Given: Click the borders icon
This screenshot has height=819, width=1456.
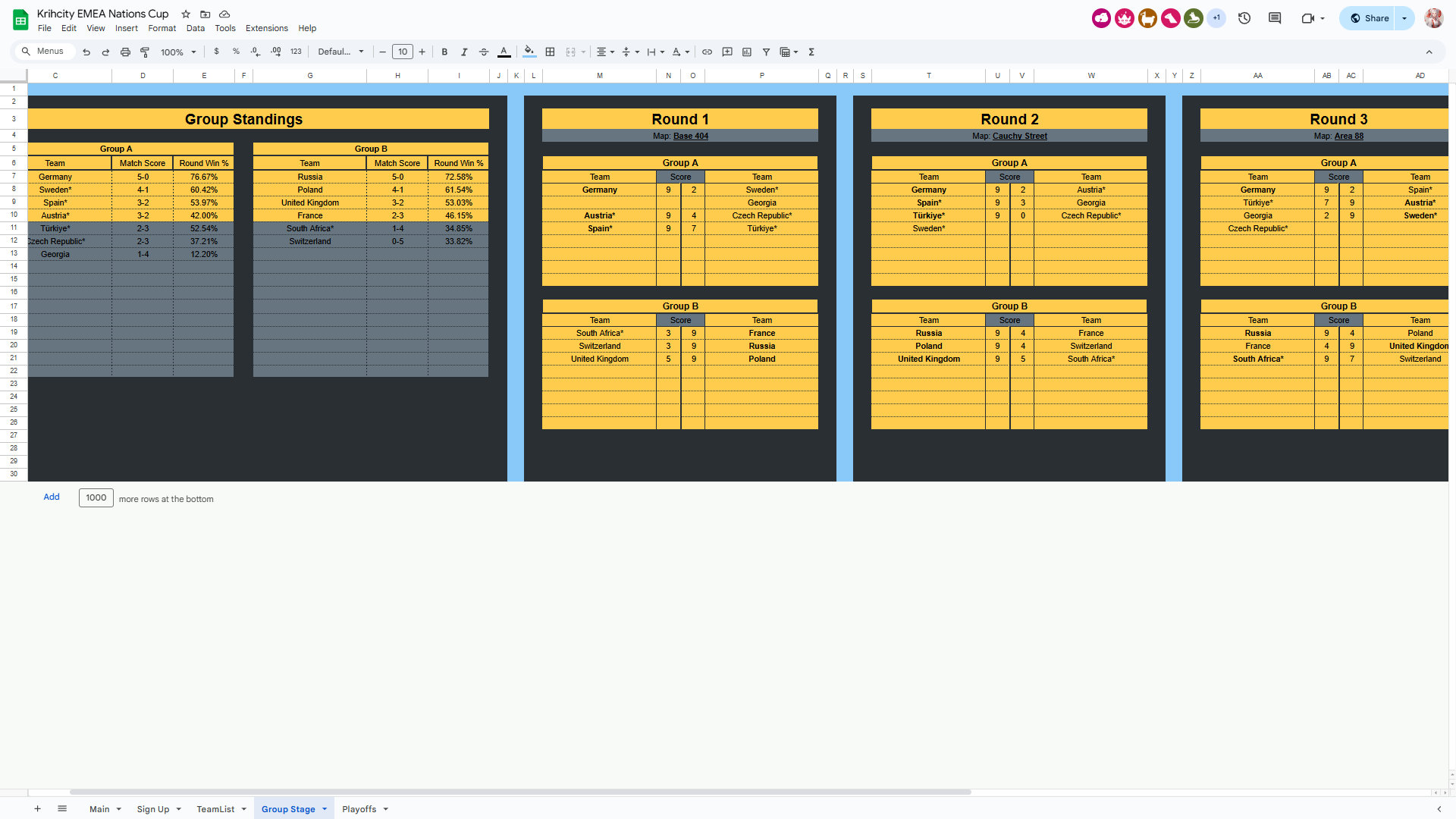Looking at the screenshot, I should (551, 52).
